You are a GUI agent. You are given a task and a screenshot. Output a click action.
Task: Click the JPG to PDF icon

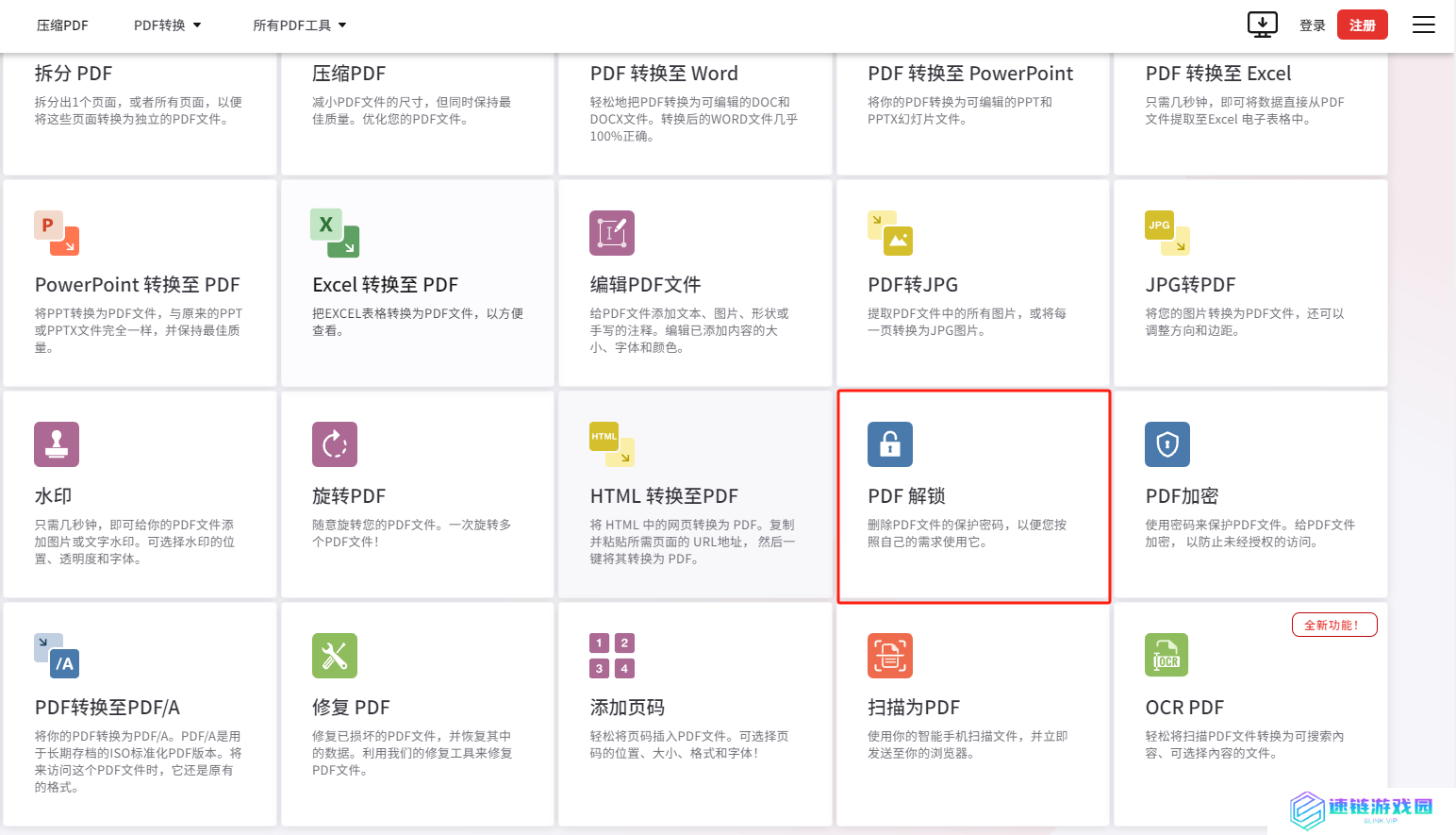pos(1167,233)
